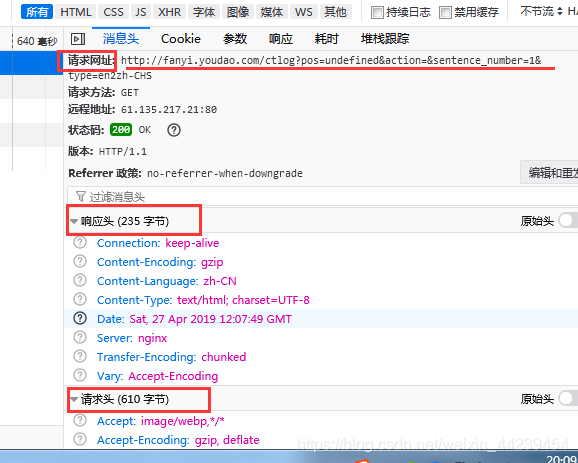Click help icon beside Content-Encoding header
The width and height of the screenshot is (578, 463).
pyautogui.click(x=80, y=261)
